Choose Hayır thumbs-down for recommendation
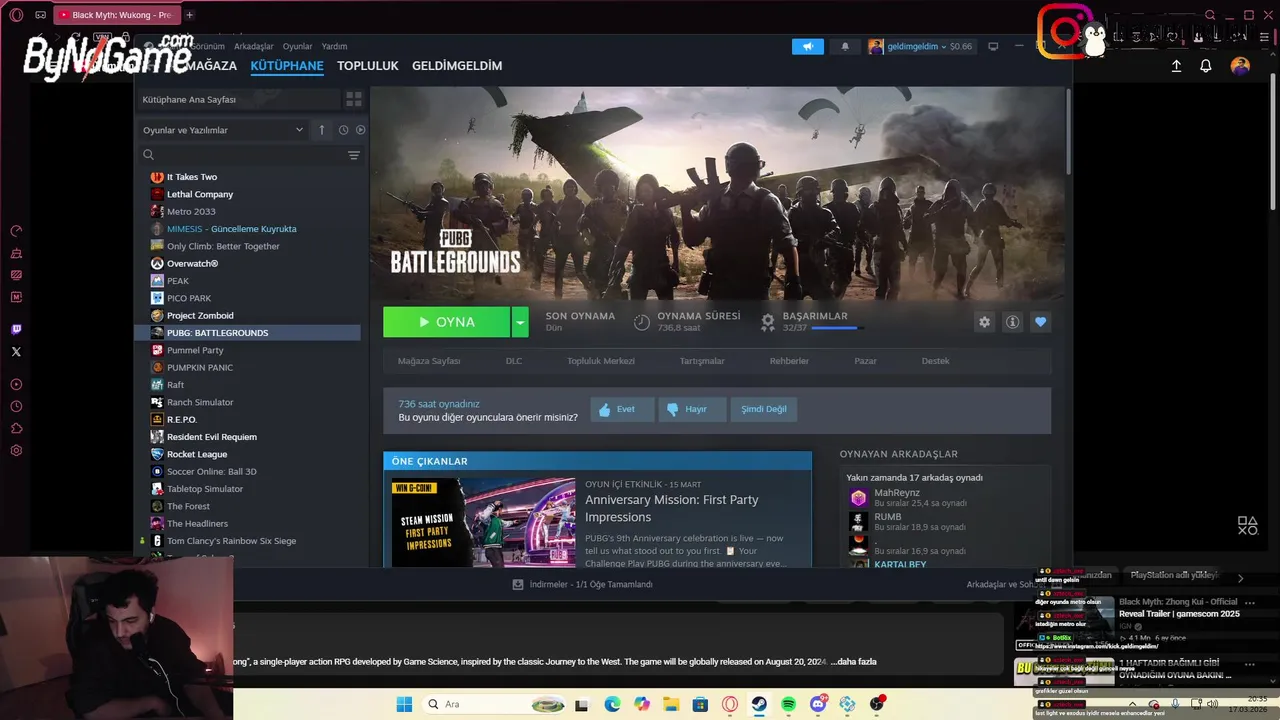This screenshot has width=1280, height=720. tap(692, 409)
